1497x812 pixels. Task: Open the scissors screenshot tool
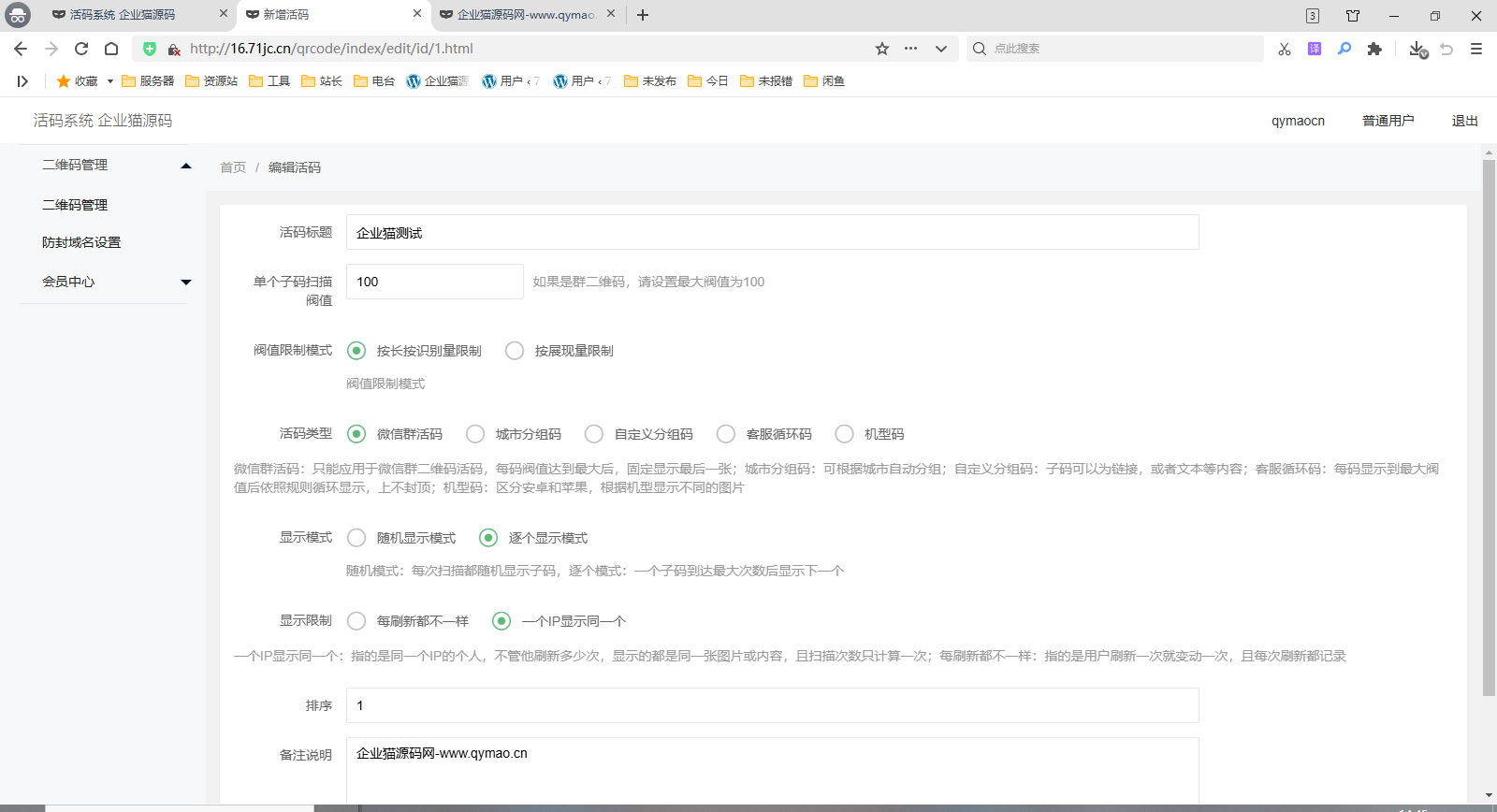coord(1285,49)
